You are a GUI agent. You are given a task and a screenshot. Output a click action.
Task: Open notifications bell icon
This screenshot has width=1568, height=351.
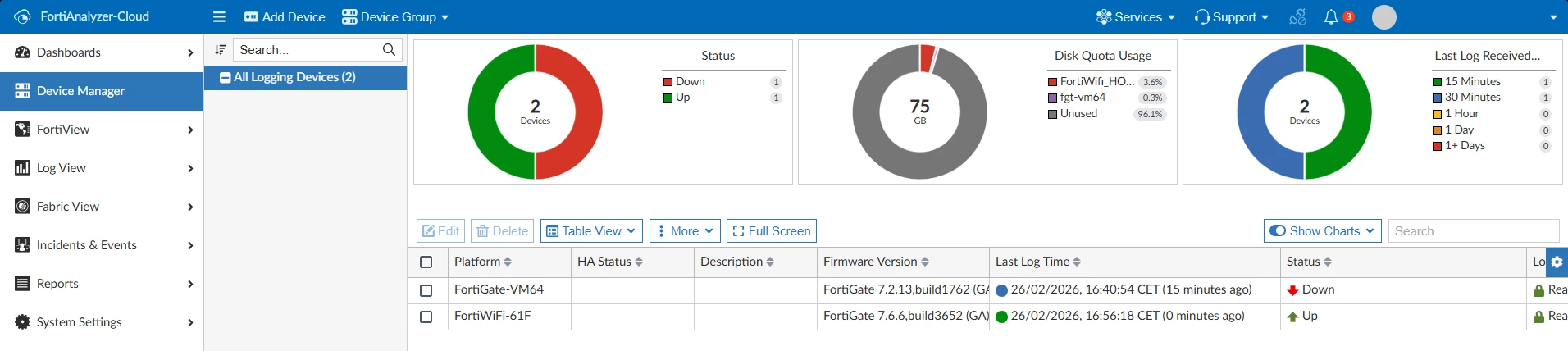(x=1331, y=16)
